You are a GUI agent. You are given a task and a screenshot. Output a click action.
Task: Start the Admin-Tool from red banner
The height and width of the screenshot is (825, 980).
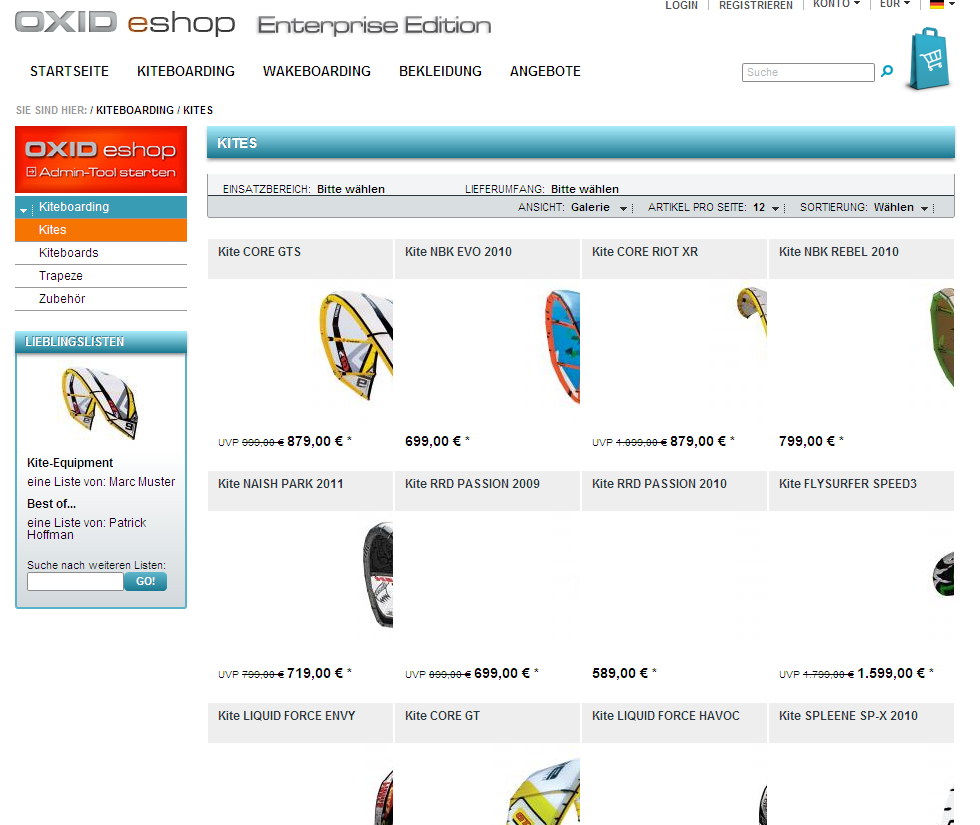coord(101,159)
